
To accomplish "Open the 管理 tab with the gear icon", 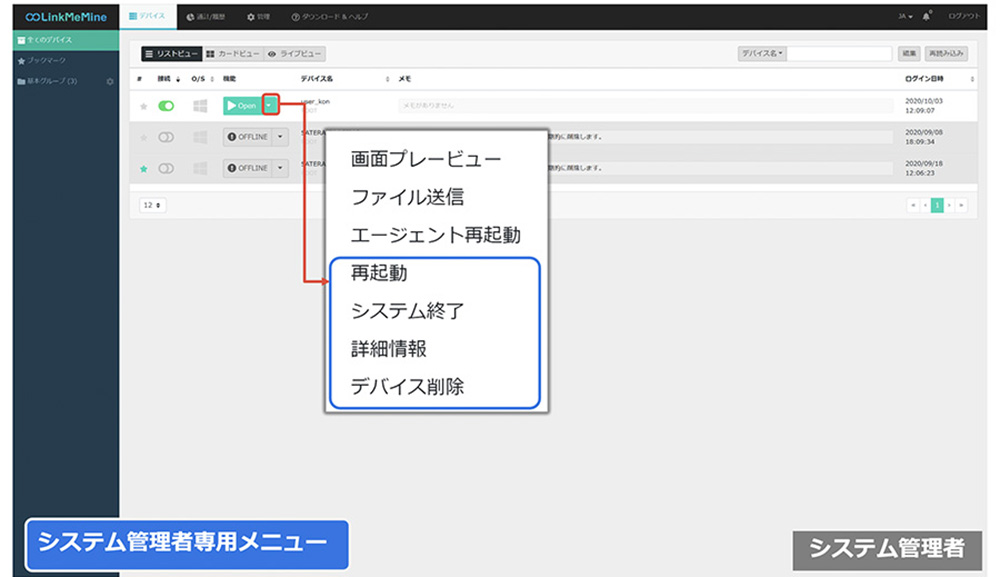I will 258,17.
